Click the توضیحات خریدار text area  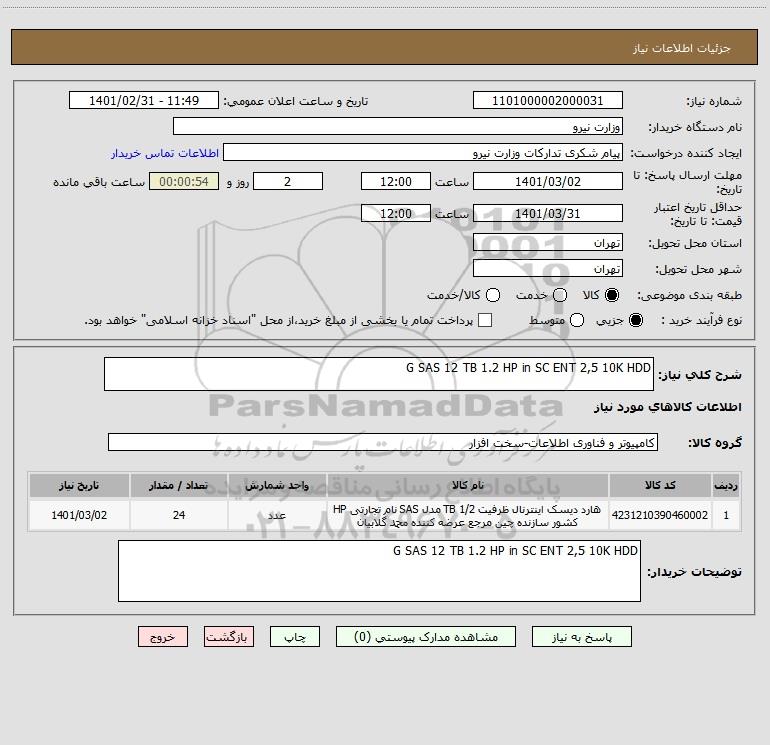click(379, 571)
